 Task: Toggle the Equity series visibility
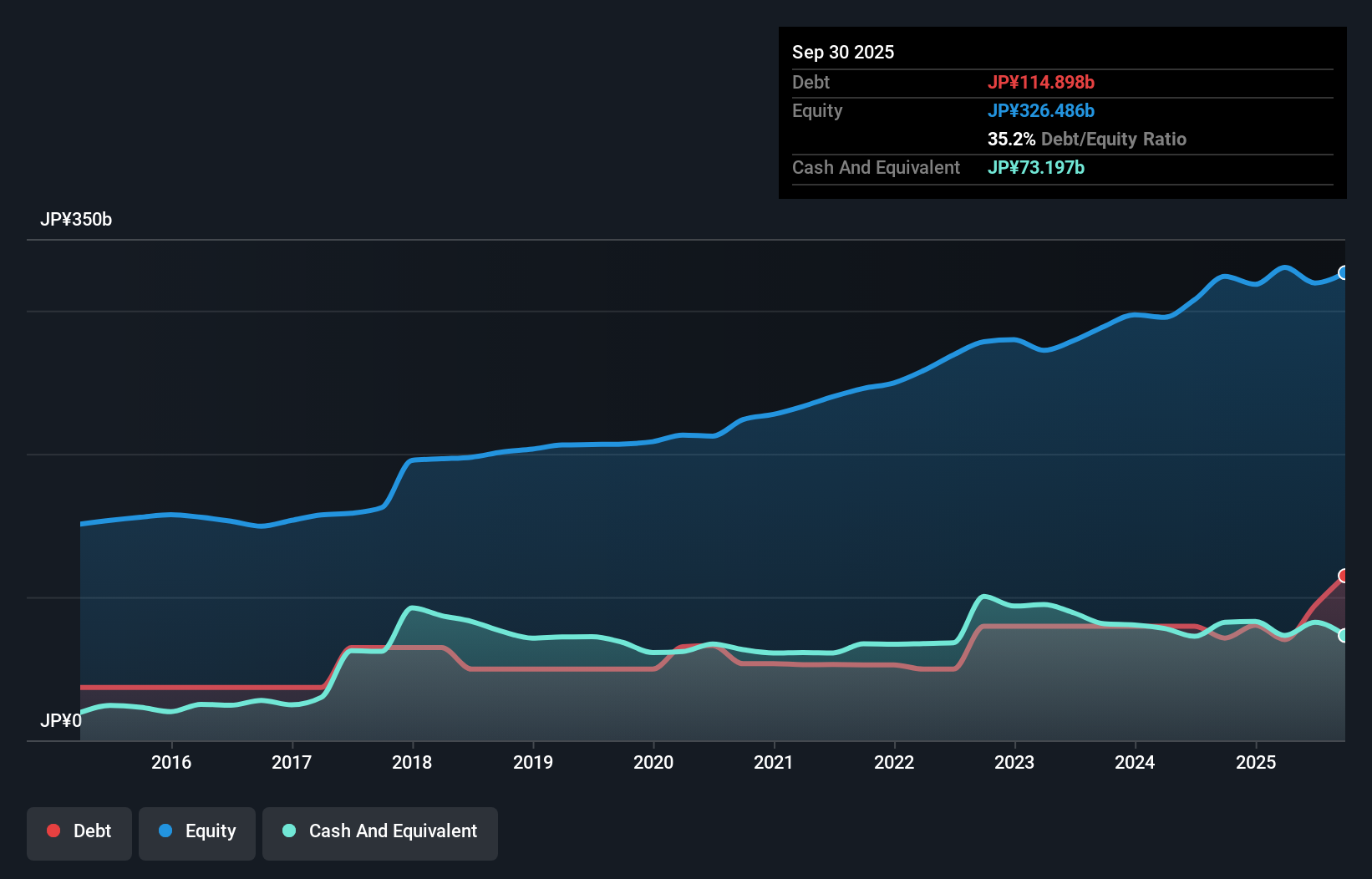pos(197,831)
